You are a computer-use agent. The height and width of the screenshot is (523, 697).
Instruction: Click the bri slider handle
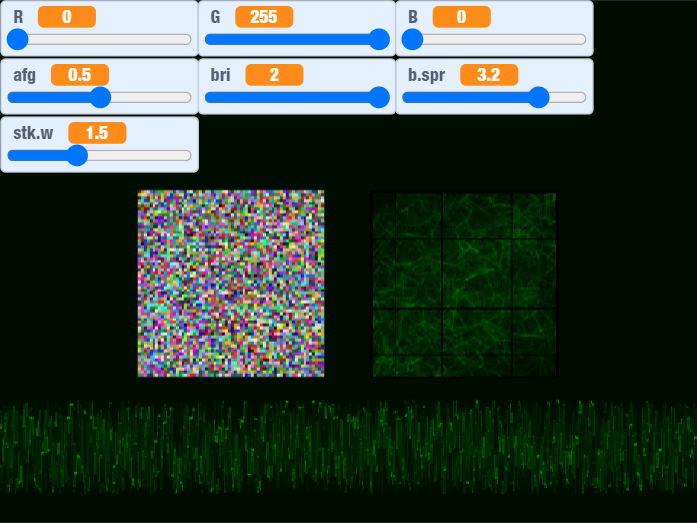(379, 97)
